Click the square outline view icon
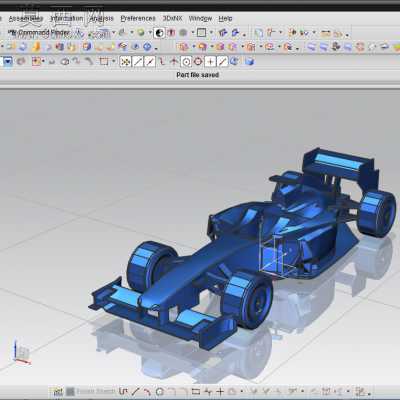 (x=201, y=33)
